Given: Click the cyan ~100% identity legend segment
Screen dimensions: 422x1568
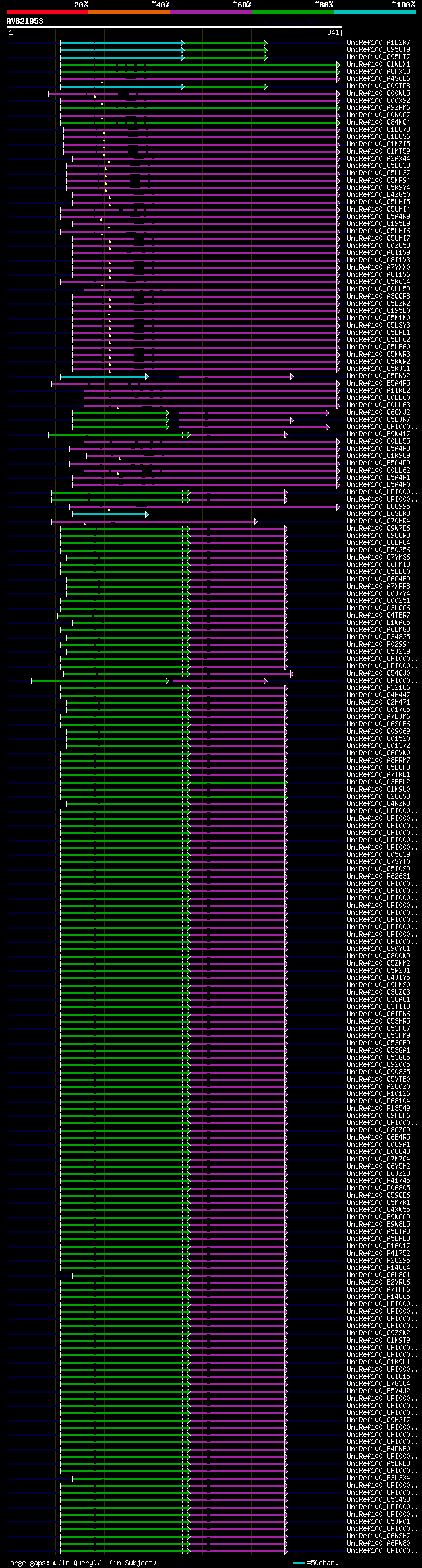Looking at the screenshot, I should coord(375,12).
